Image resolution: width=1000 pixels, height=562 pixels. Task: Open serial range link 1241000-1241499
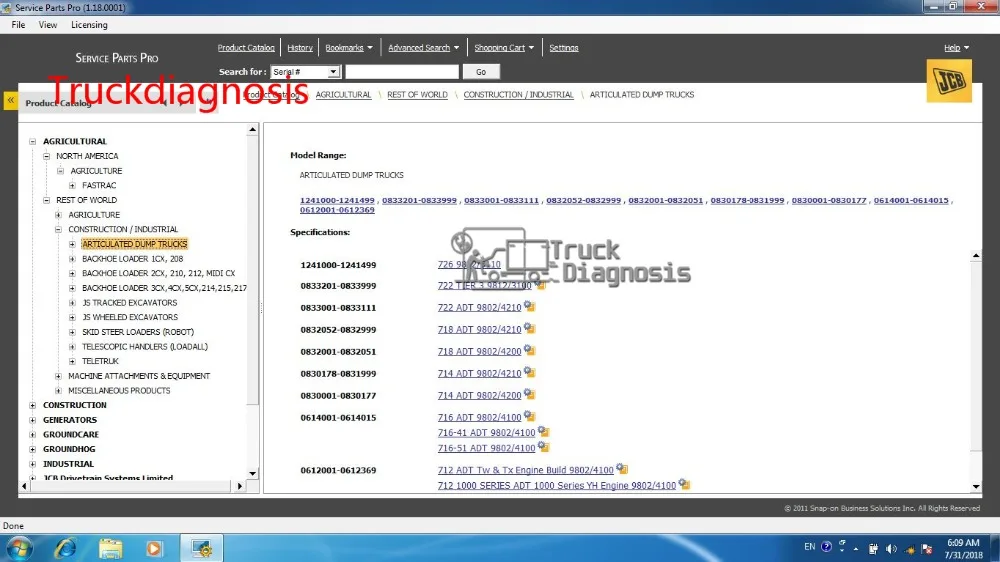coord(337,200)
